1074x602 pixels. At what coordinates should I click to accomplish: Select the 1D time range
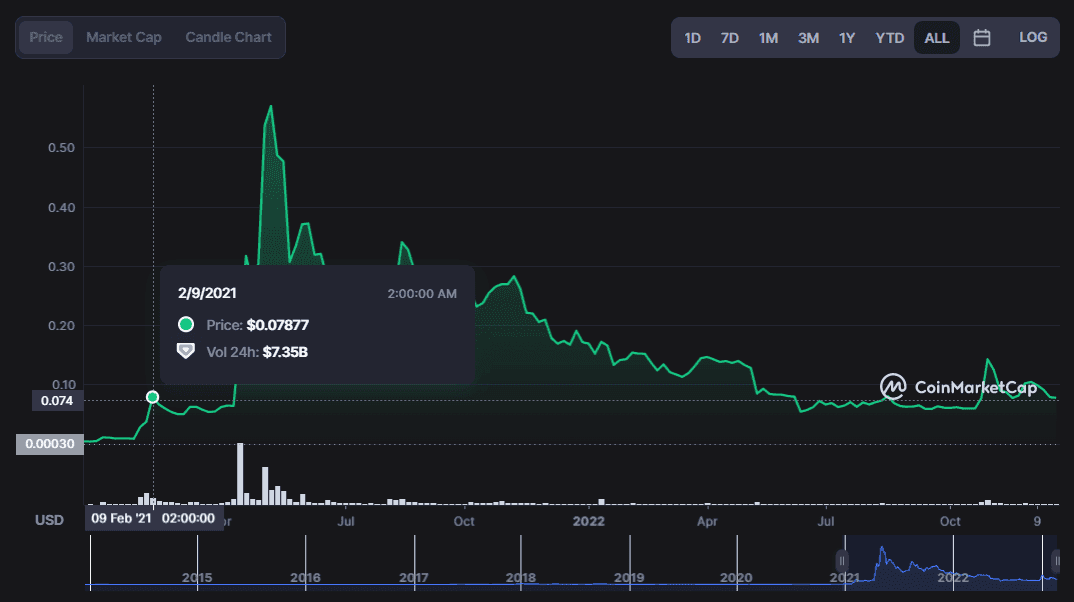(692, 38)
